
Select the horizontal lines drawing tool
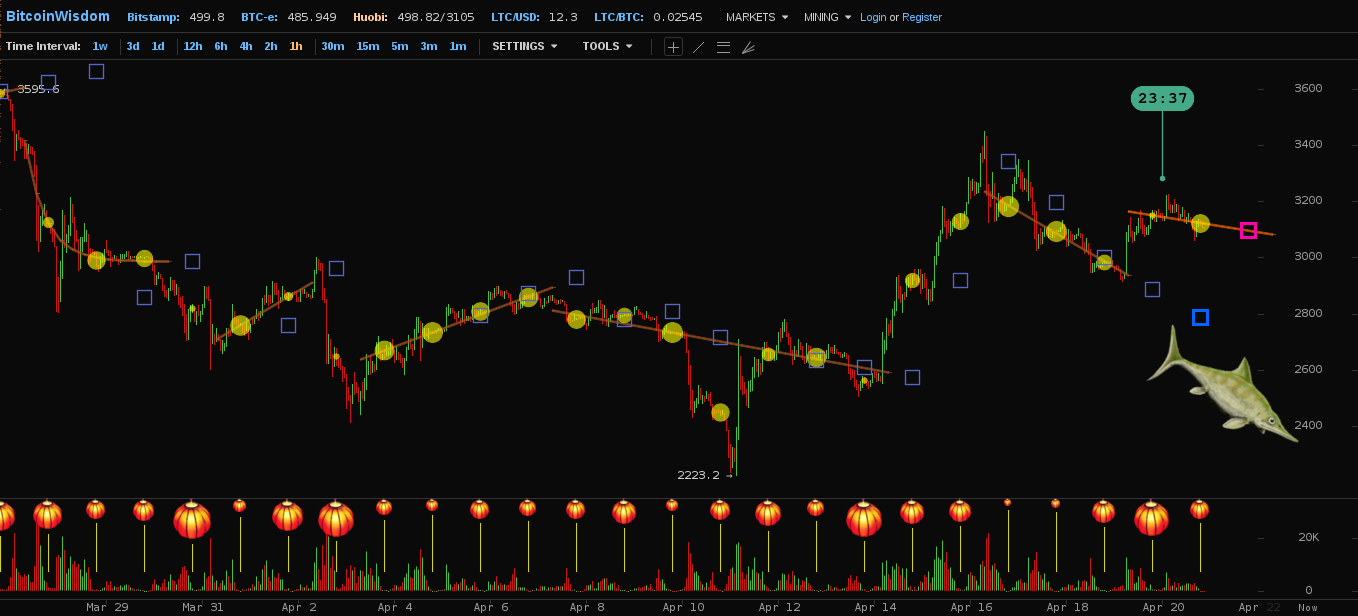723,47
